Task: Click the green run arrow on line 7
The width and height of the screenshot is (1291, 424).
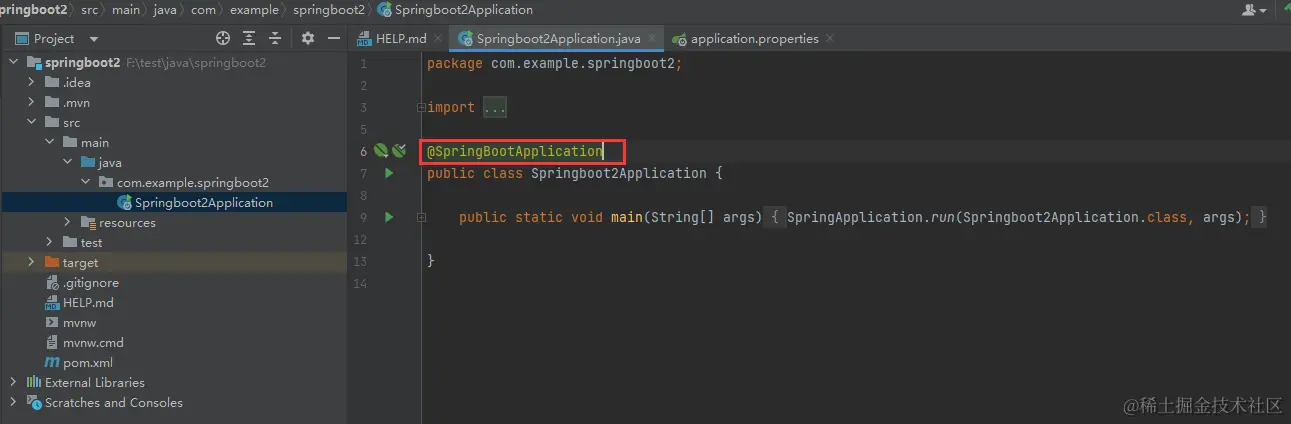Action: coord(389,173)
